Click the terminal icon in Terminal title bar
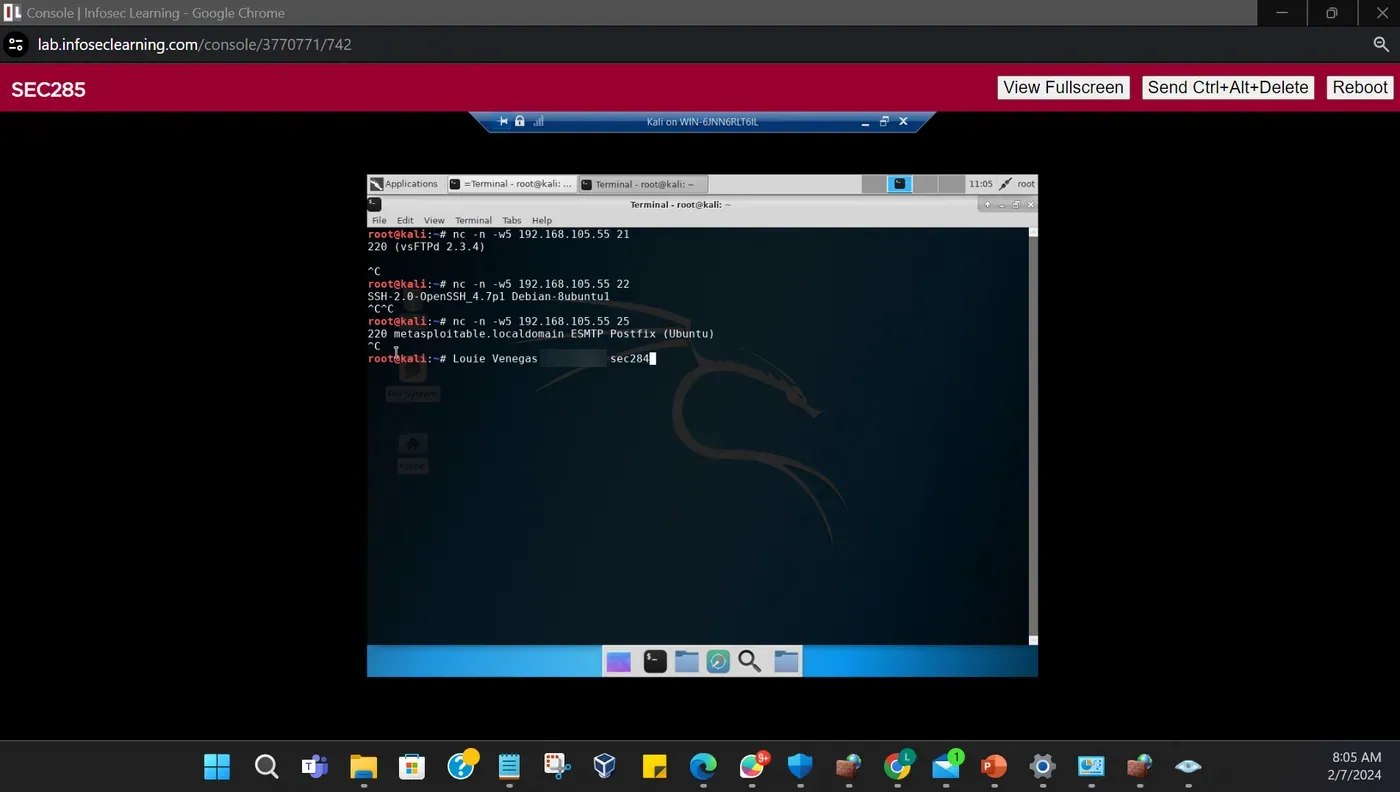Viewport: 1400px width, 792px height. click(375, 204)
